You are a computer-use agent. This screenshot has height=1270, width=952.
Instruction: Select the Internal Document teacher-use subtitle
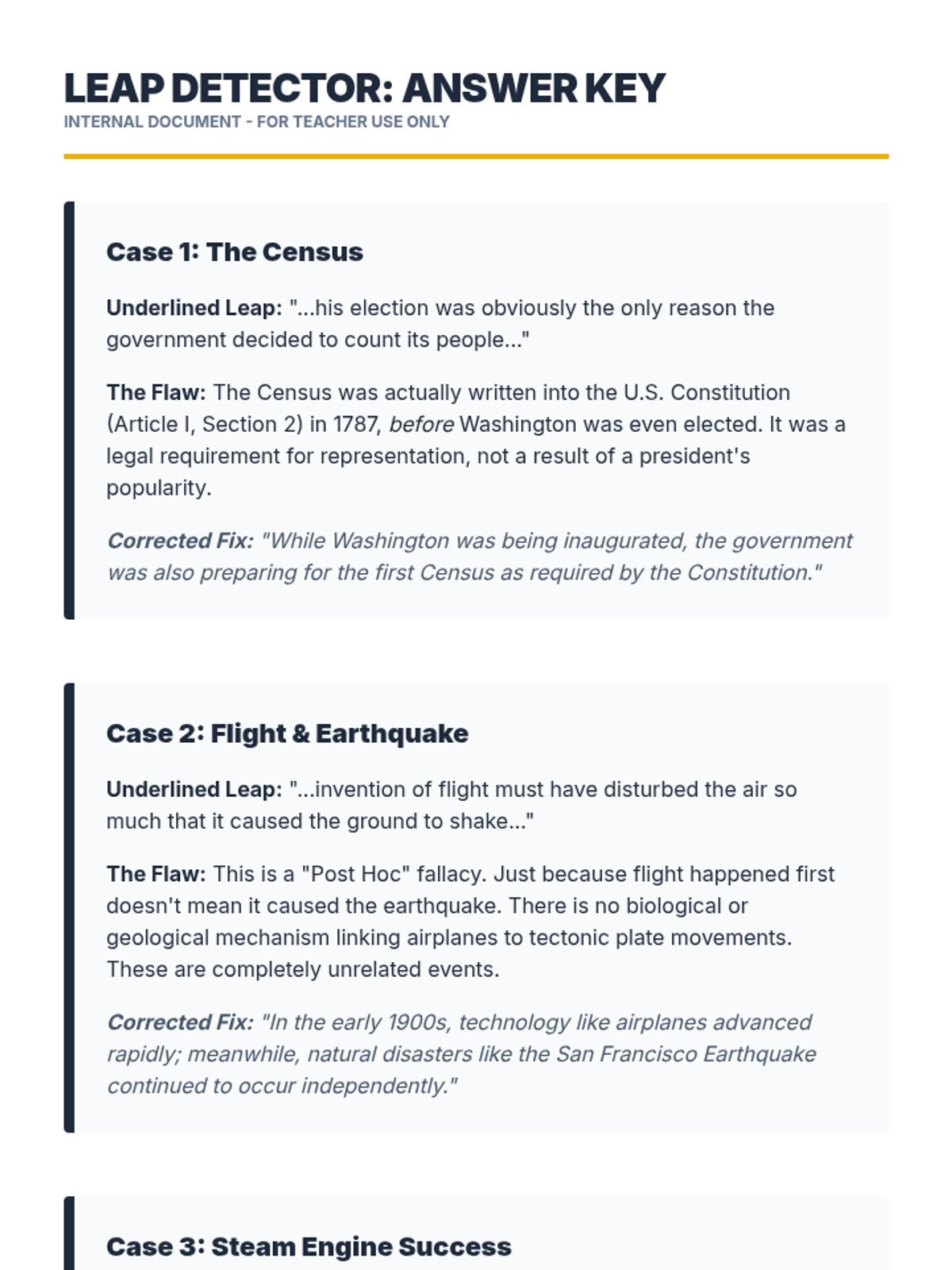point(256,122)
